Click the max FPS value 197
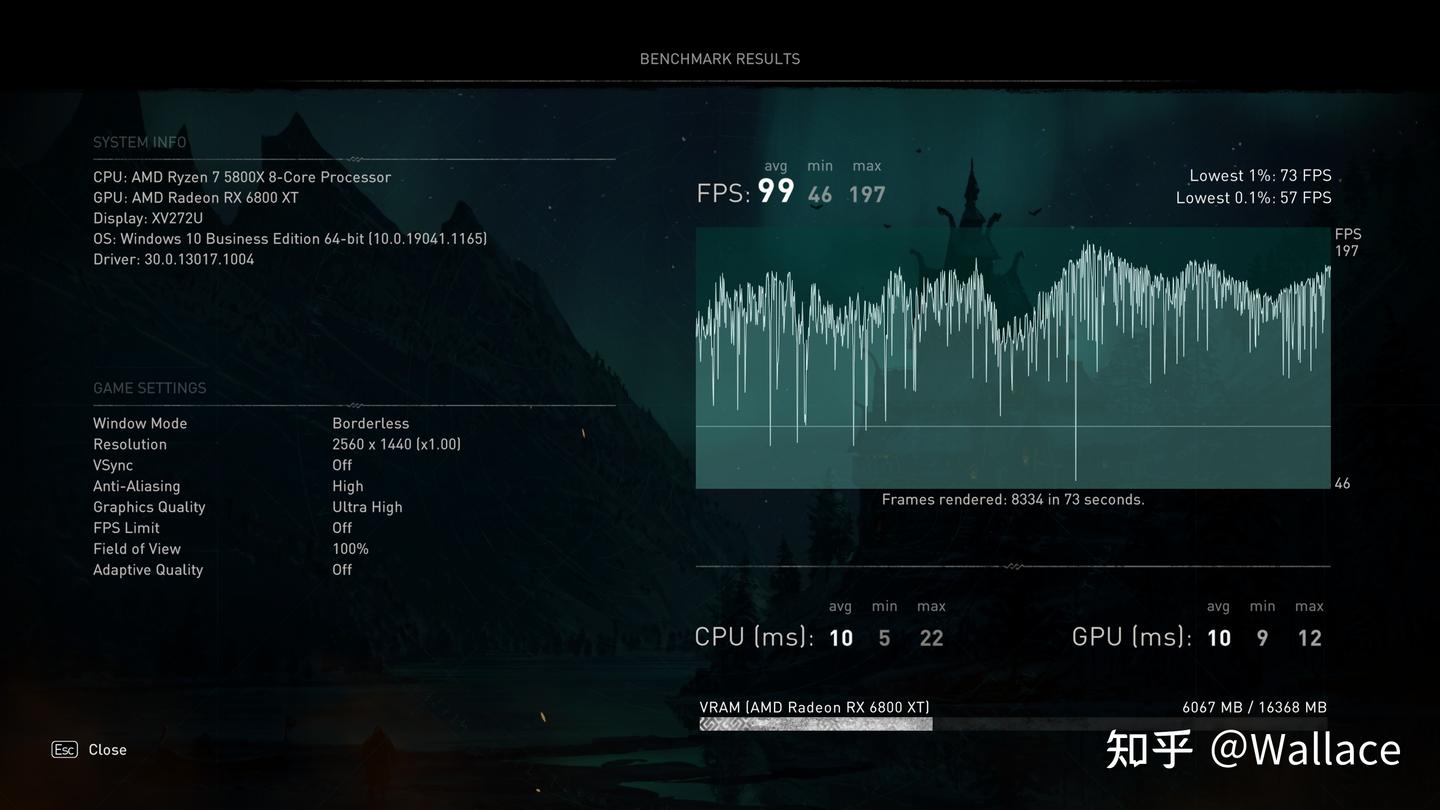The image size is (1440, 810). point(866,194)
